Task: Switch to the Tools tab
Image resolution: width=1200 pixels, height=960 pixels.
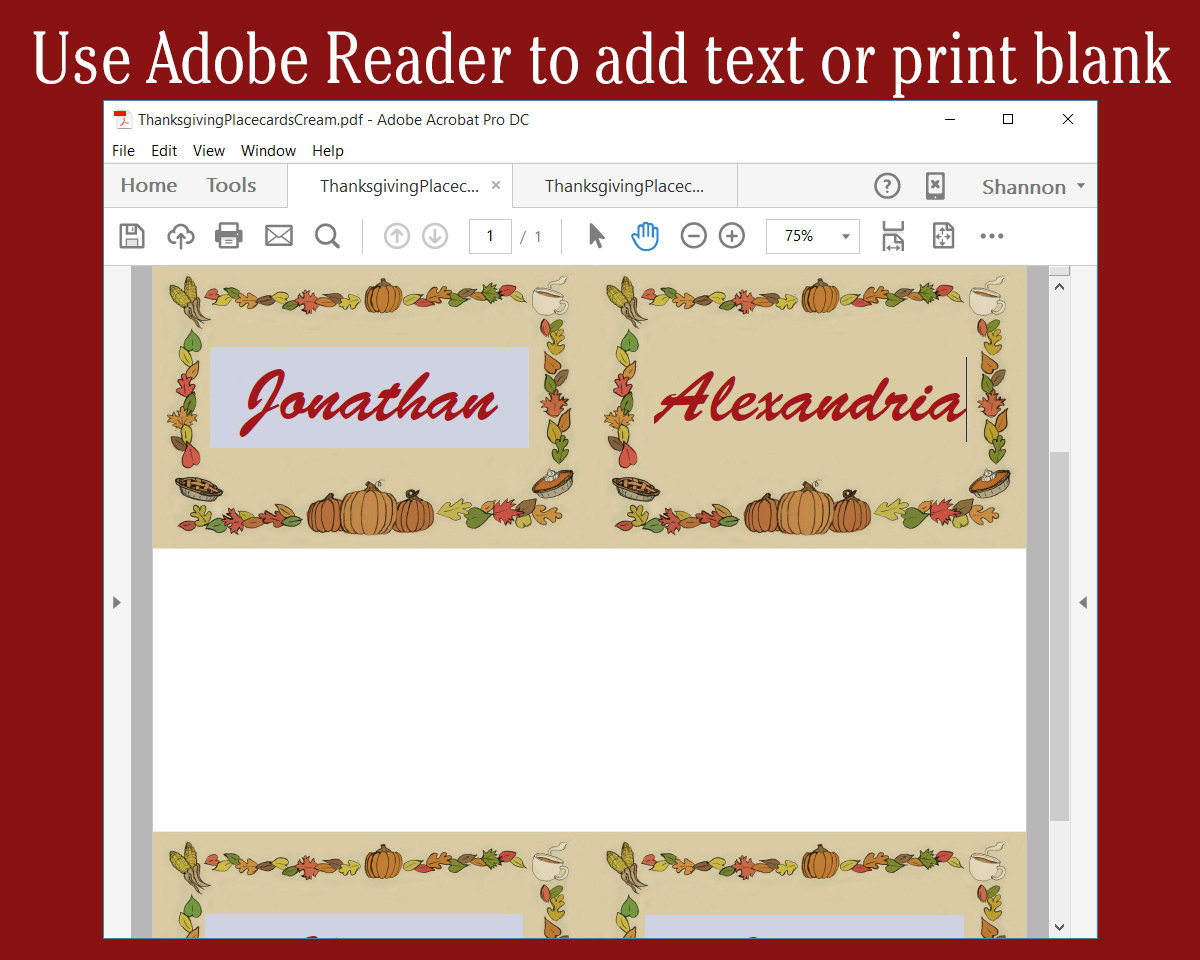Action: click(231, 186)
